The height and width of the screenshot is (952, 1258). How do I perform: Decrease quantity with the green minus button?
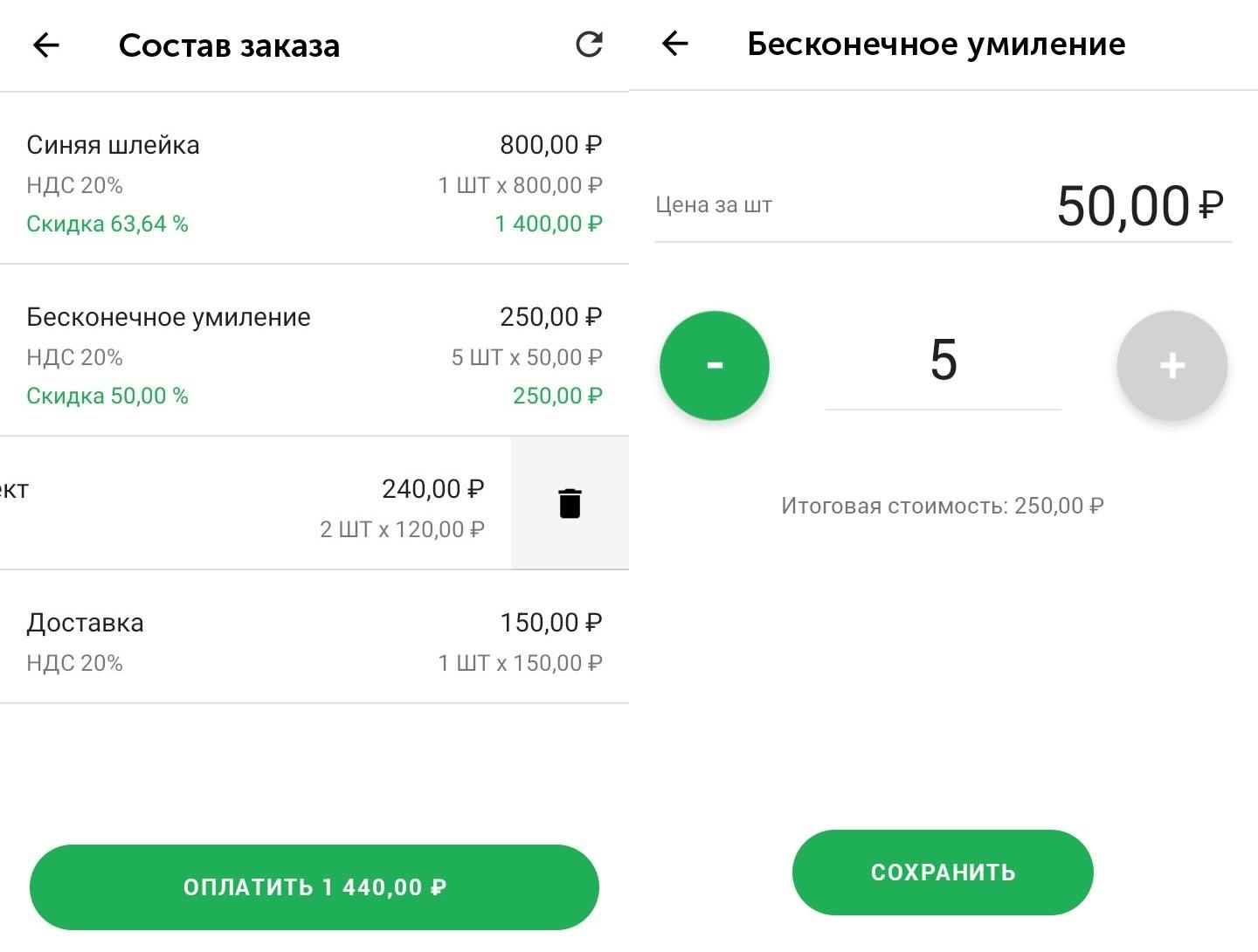(x=715, y=365)
